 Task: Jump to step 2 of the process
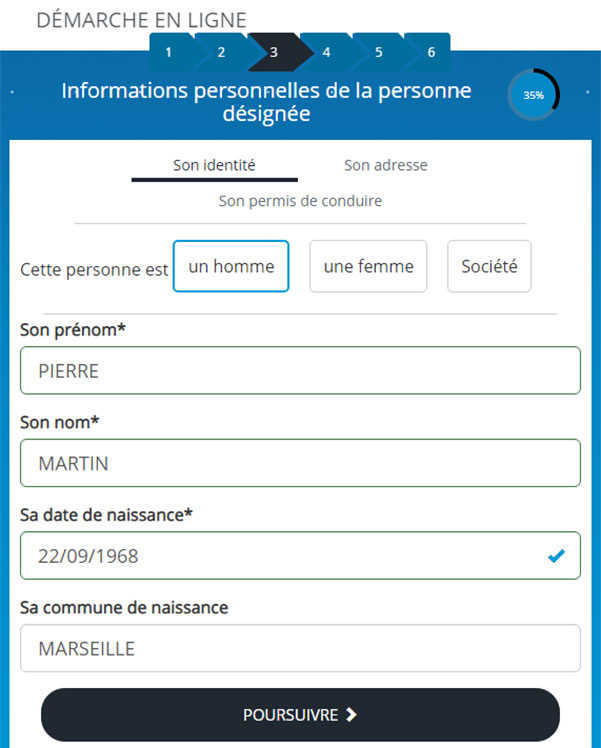221,52
